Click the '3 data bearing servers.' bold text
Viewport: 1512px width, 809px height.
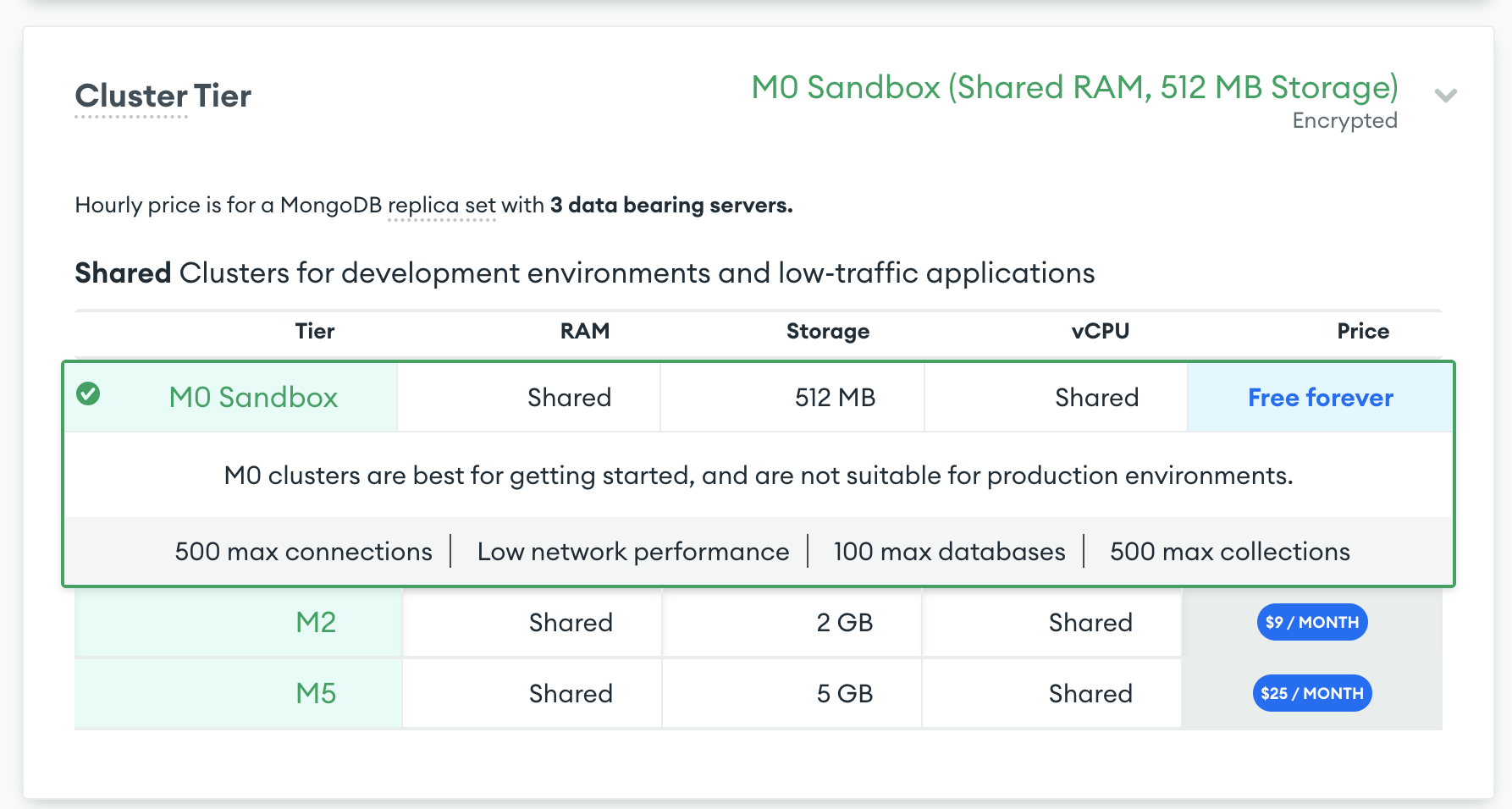point(671,206)
